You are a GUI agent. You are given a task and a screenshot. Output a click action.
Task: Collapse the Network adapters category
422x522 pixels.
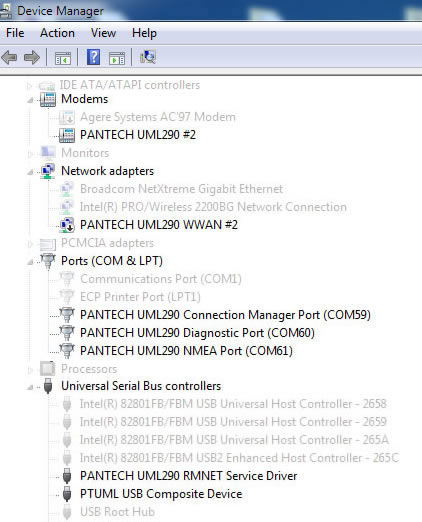(x=30, y=172)
